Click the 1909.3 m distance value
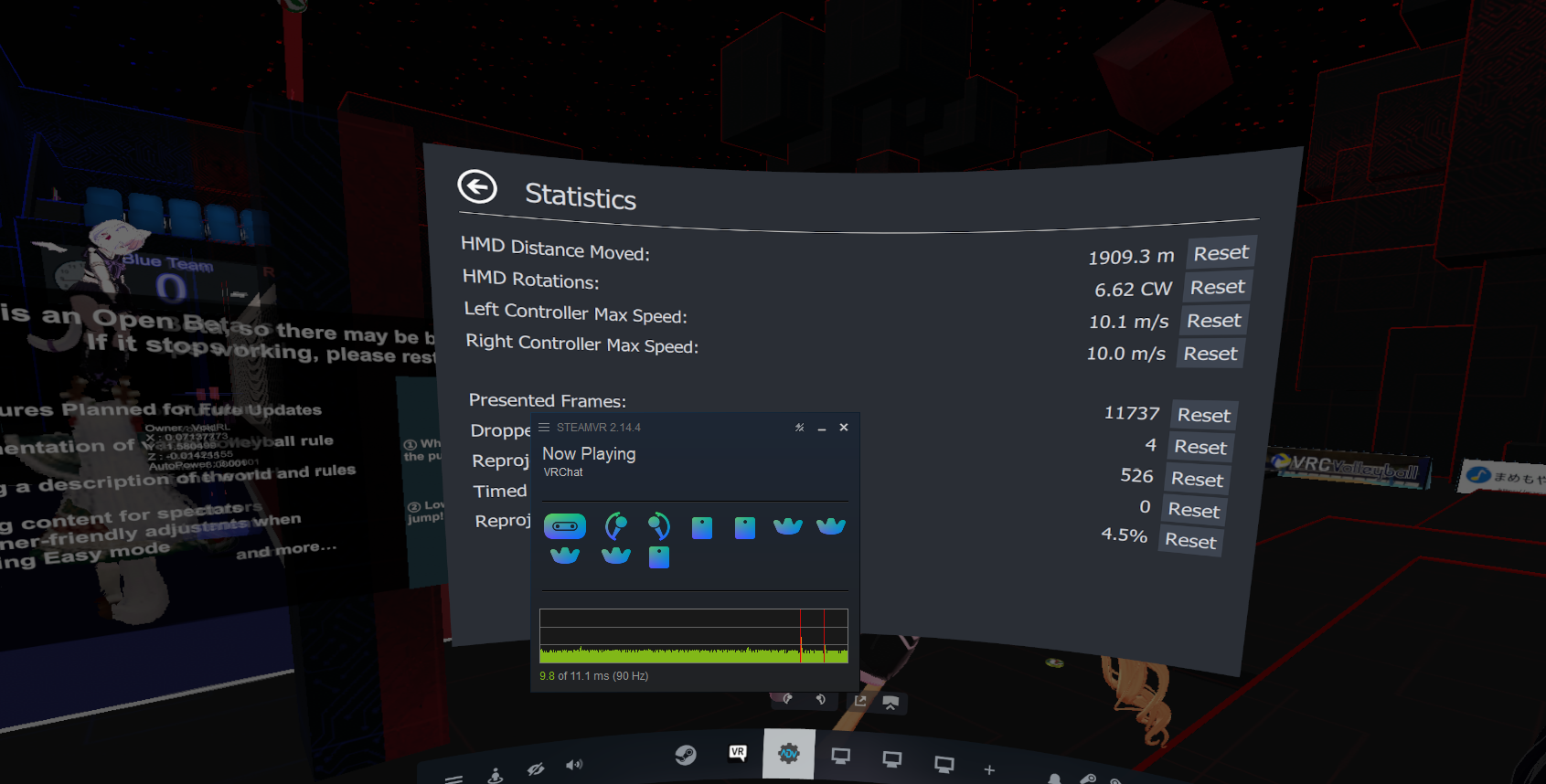The image size is (1546, 784). tap(1131, 257)
